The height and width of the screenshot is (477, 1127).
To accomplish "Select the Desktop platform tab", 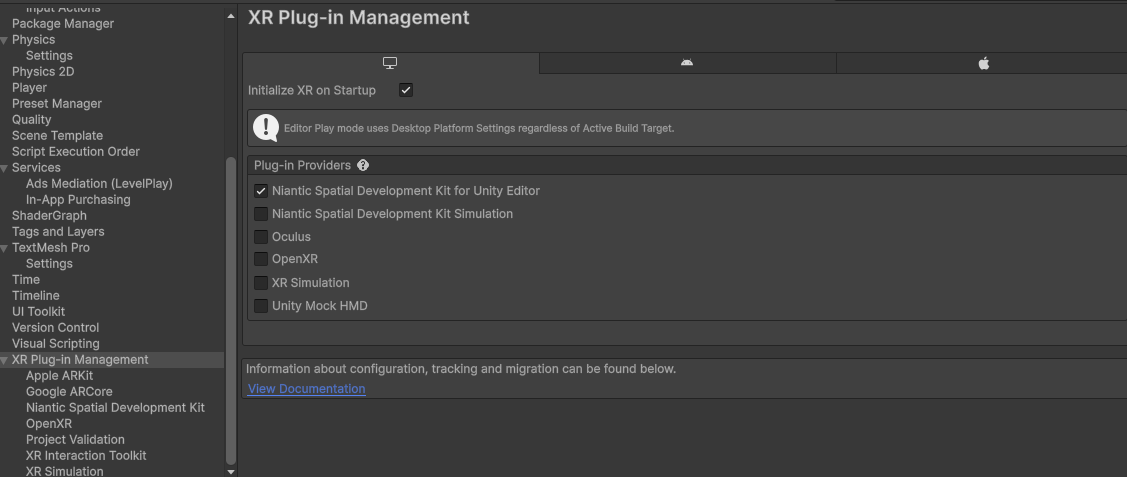I will [x=390, y=63].
